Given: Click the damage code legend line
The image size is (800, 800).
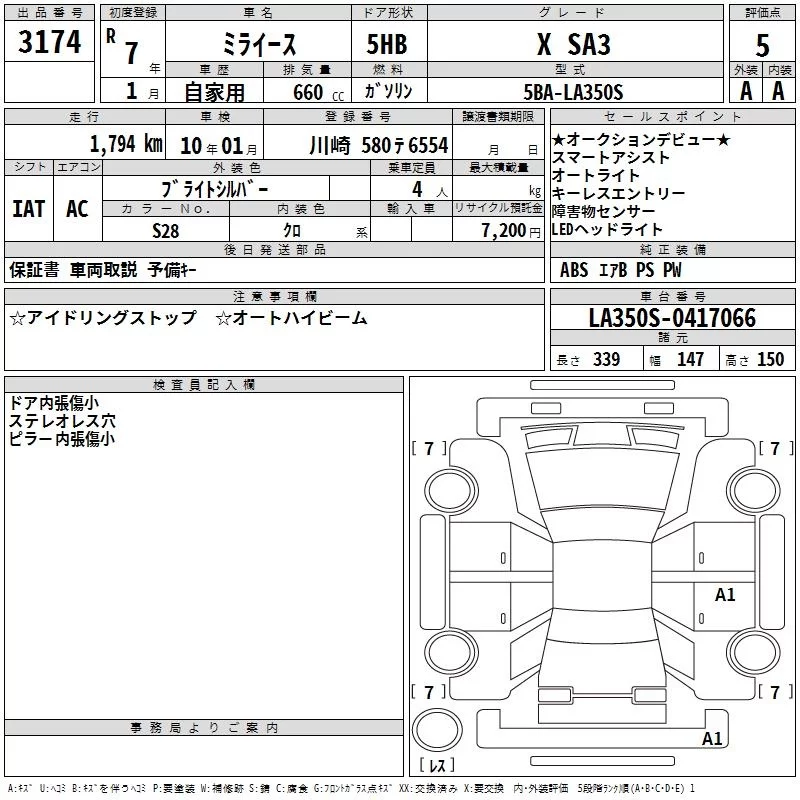Looking at the screenshot, I should (352, 789).
